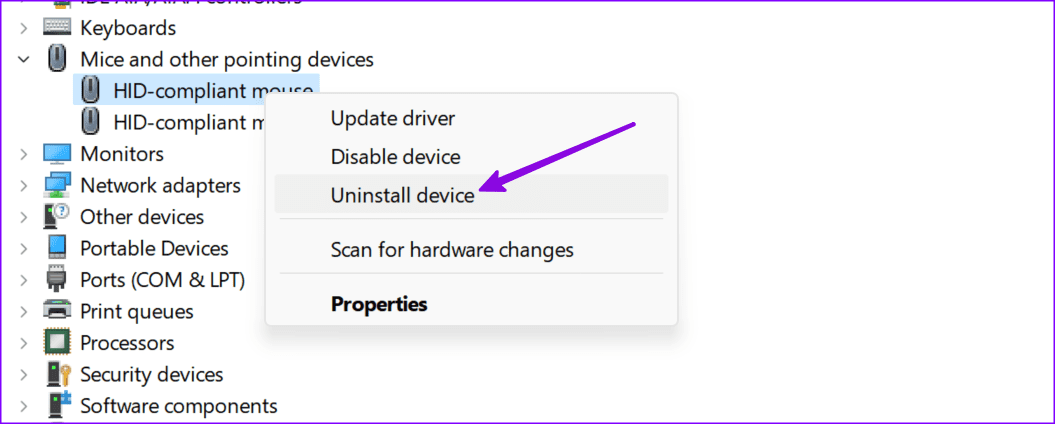Click the Other devices question-mark icon
This screenshot has height=424, width=1055.
[x=57, y=217]
